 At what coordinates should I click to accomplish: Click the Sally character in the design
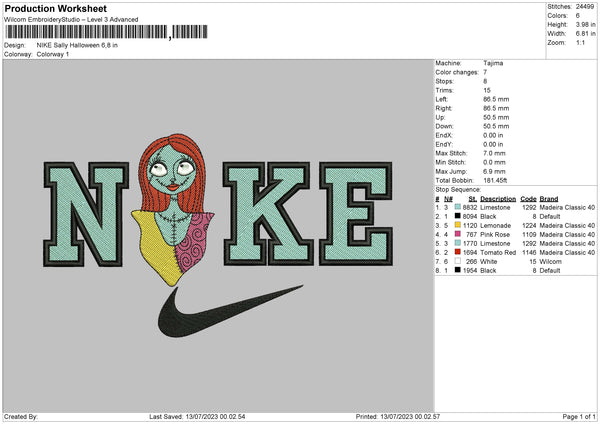[173, 210]
